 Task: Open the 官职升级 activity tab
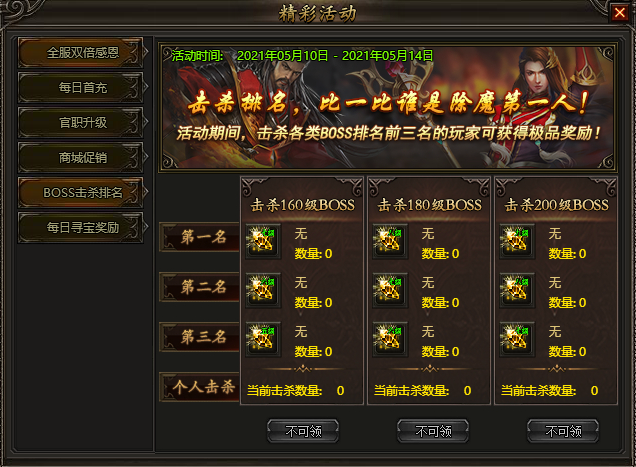pyautogui.click(x=81, y=123)
